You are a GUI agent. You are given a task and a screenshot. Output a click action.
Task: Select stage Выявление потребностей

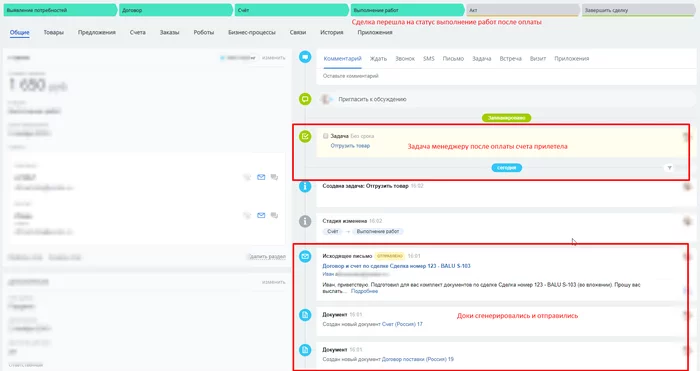pyautogui.click(x=60, y=10)
